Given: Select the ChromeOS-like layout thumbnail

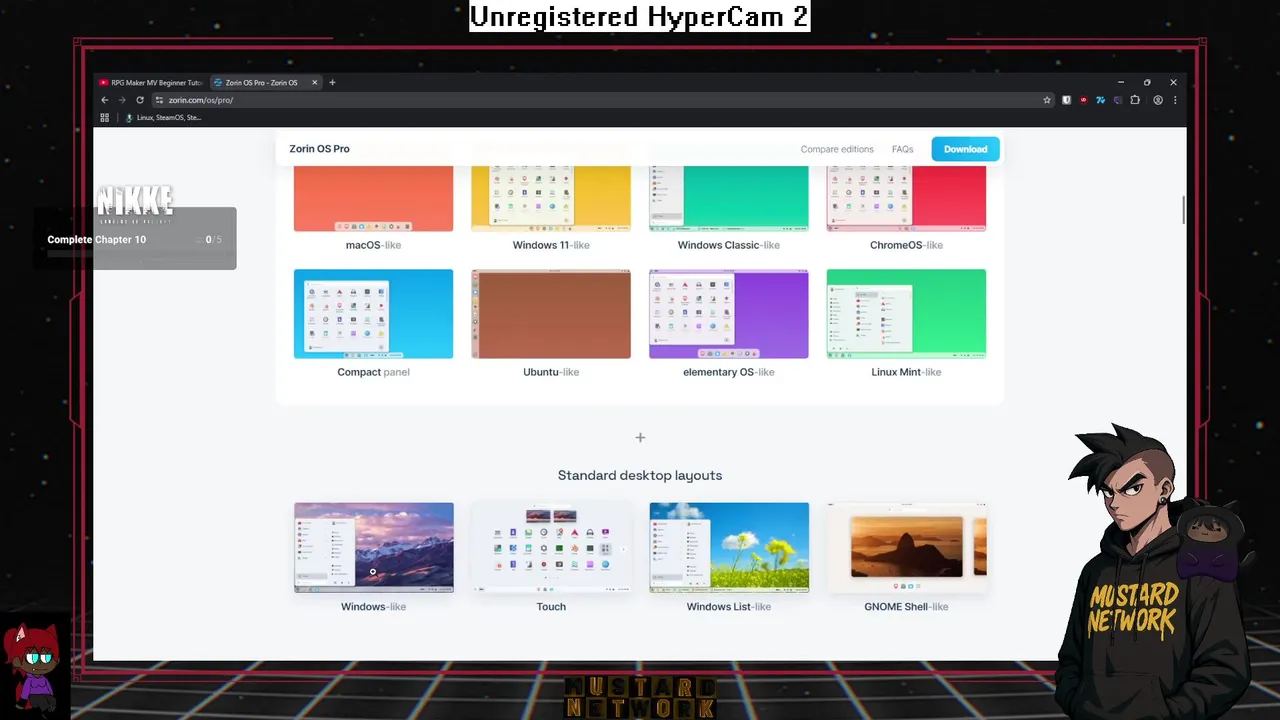Looking at the screenshot, I should click(906, 198).
